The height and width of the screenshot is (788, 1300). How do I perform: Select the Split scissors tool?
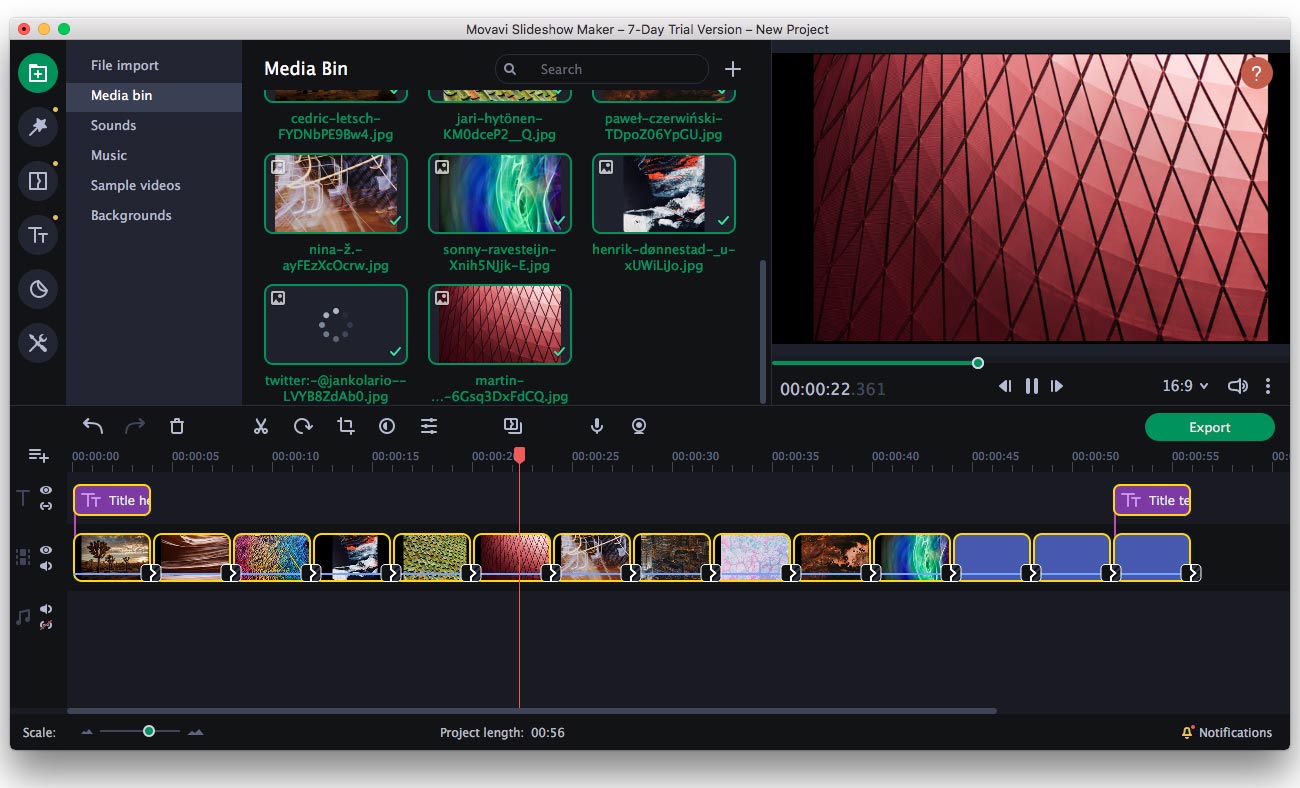(x=261, y=425)
